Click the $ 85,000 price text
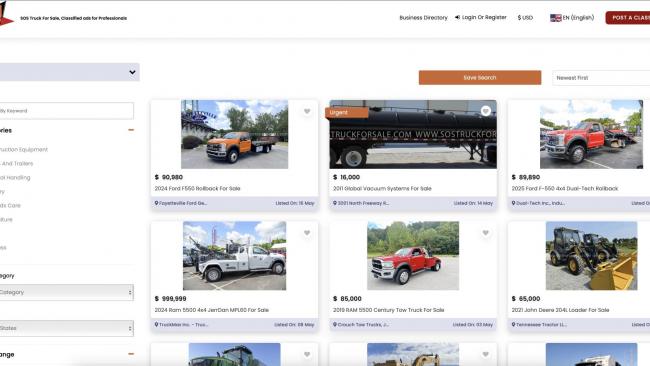The height and width of the screenshot is (366, 650). tap(347, 299)
